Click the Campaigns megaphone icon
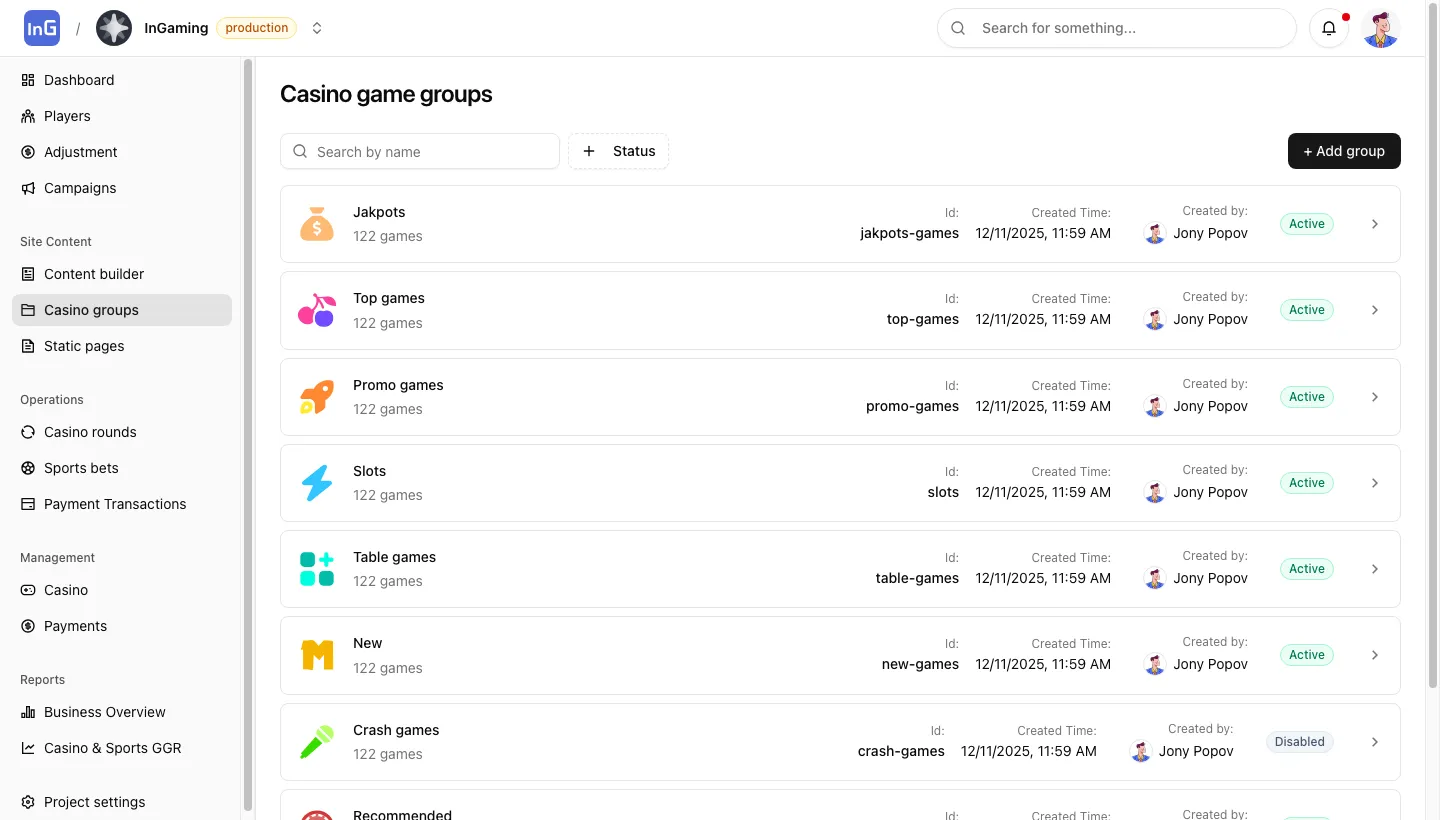The width and height of the screenshot is (1440, 820). point(27,188)
